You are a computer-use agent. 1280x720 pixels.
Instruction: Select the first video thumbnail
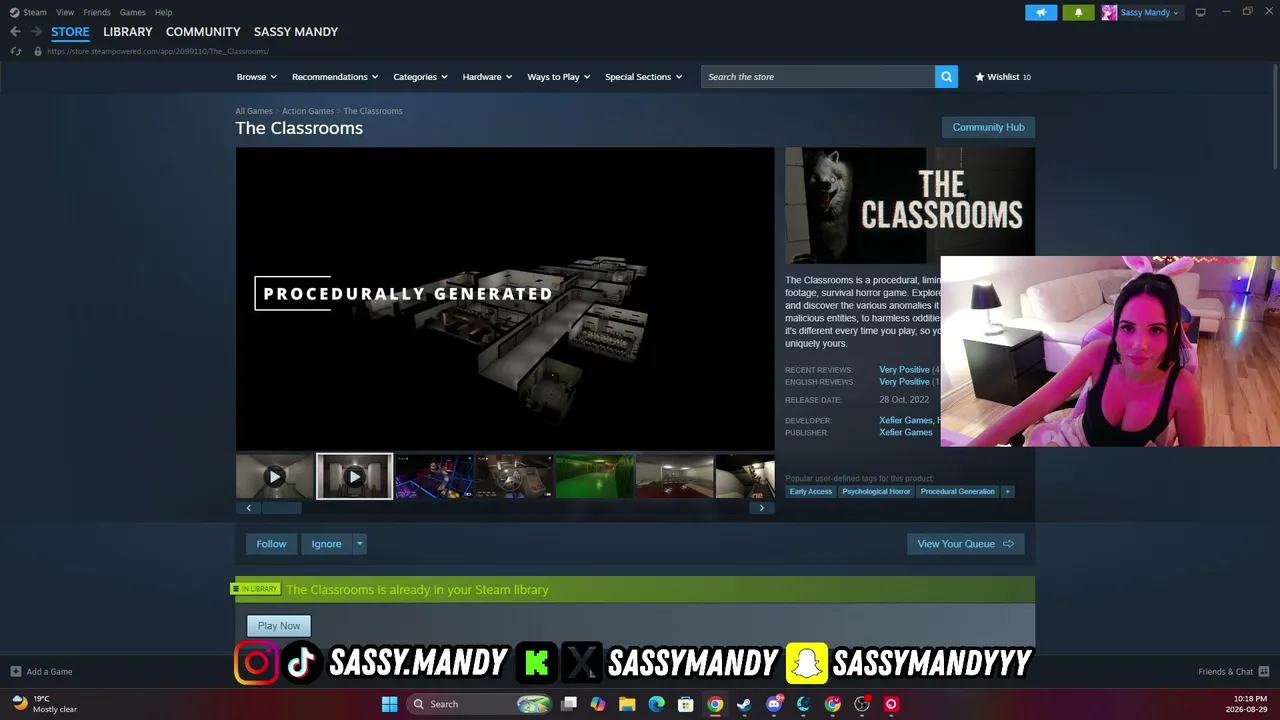coord(275,477)
